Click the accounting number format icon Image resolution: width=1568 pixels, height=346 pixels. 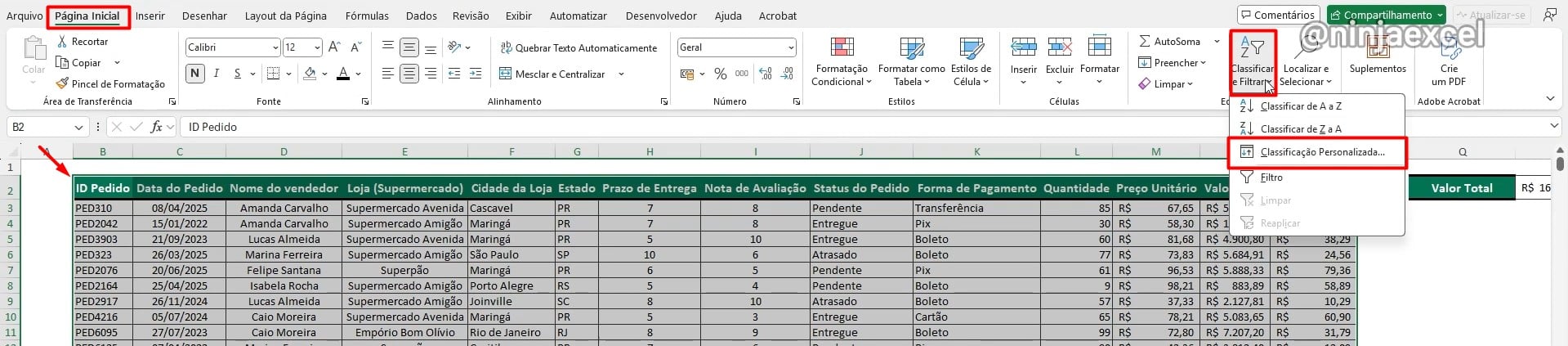[x=687, y=74]
